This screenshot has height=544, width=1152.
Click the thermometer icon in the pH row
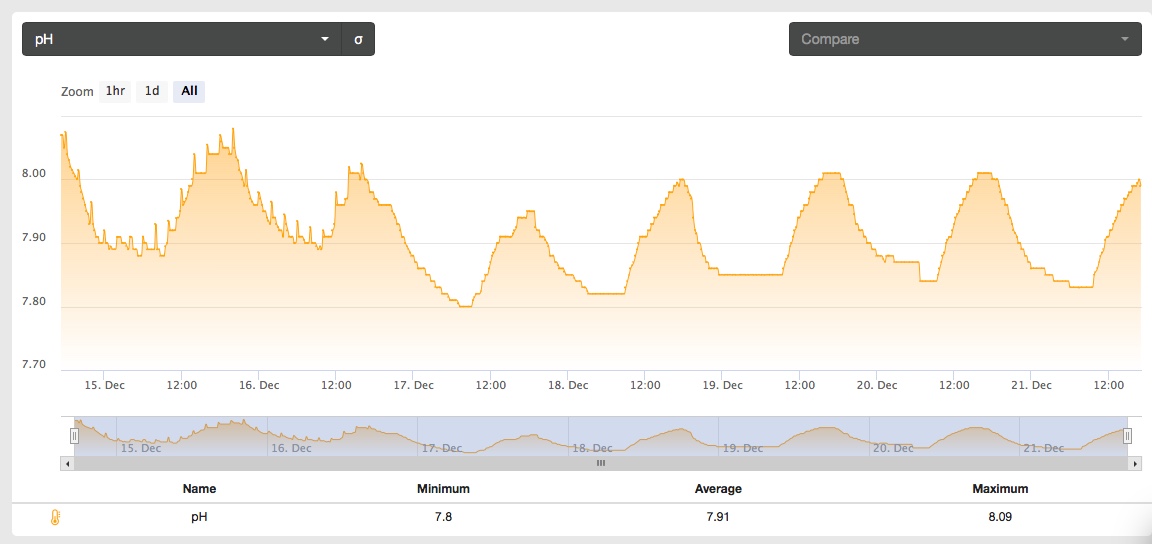pos(55,518)
